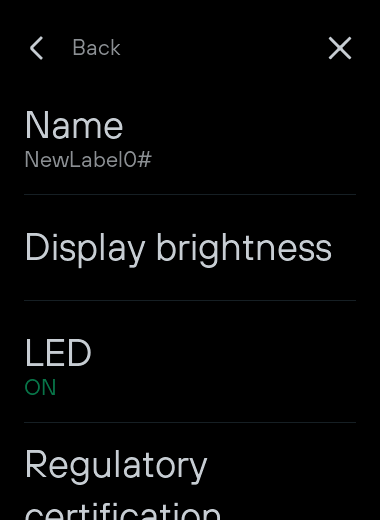The width and height of the screenshot is (380, 520).
Task: Toggle the LED setting
Action: 190,361
